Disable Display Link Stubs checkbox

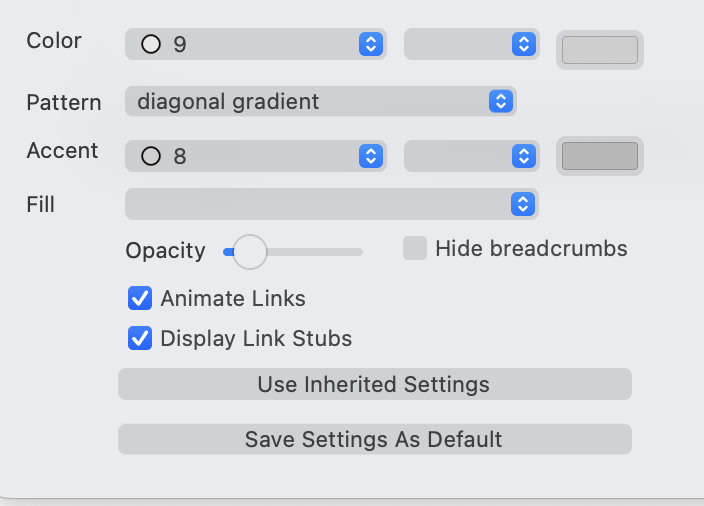click(140, 338)
